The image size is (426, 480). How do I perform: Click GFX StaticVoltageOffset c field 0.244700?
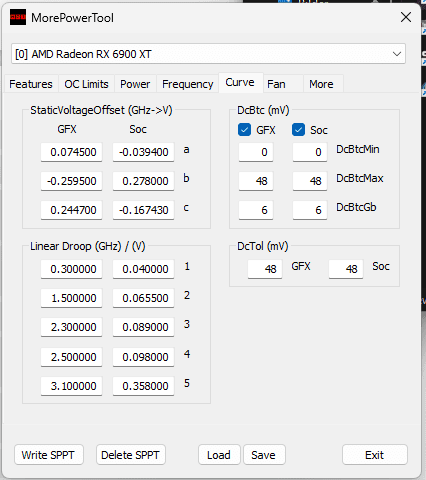[72, 210]
